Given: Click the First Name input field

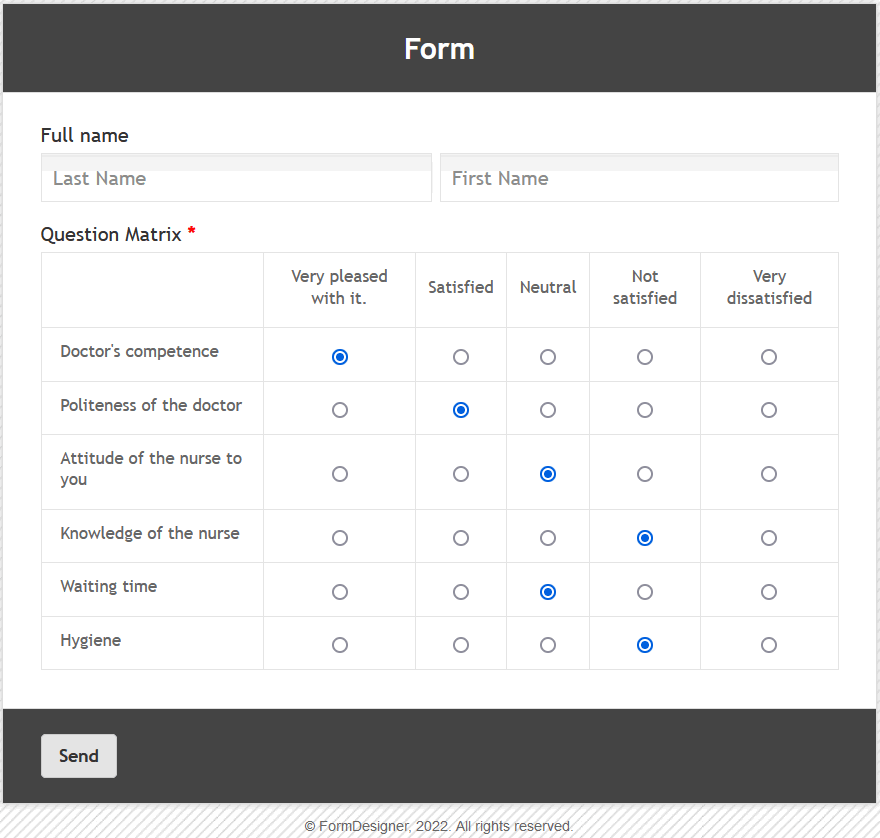Looking at the screenshot, I should pos(639,179).
